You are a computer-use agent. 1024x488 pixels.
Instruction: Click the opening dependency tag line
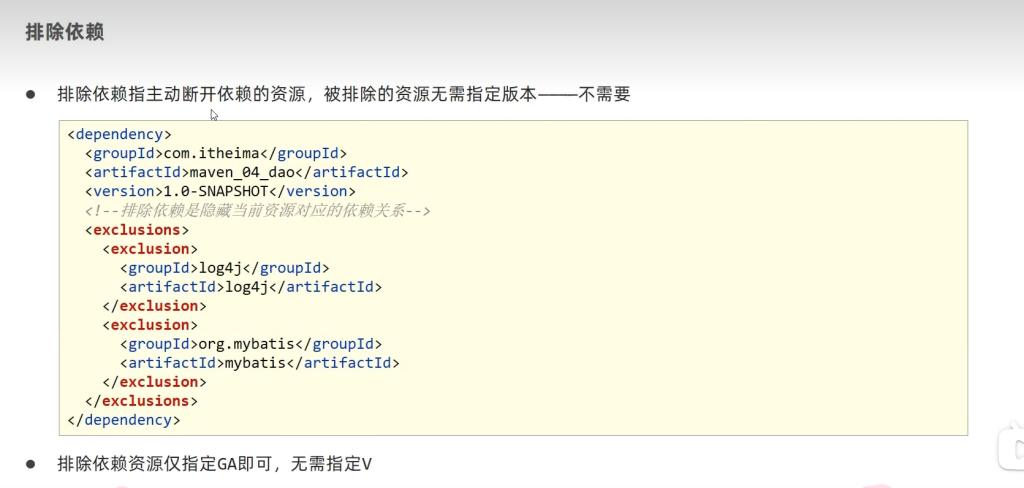point(120,134)
